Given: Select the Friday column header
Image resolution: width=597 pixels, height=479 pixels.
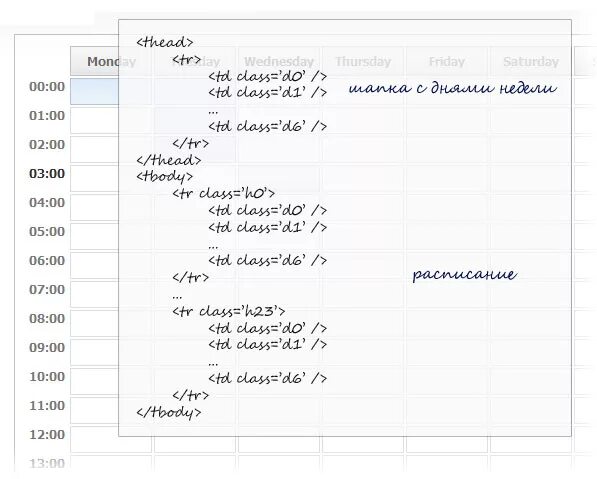Looking at the screenshot, I should point(447,61).
